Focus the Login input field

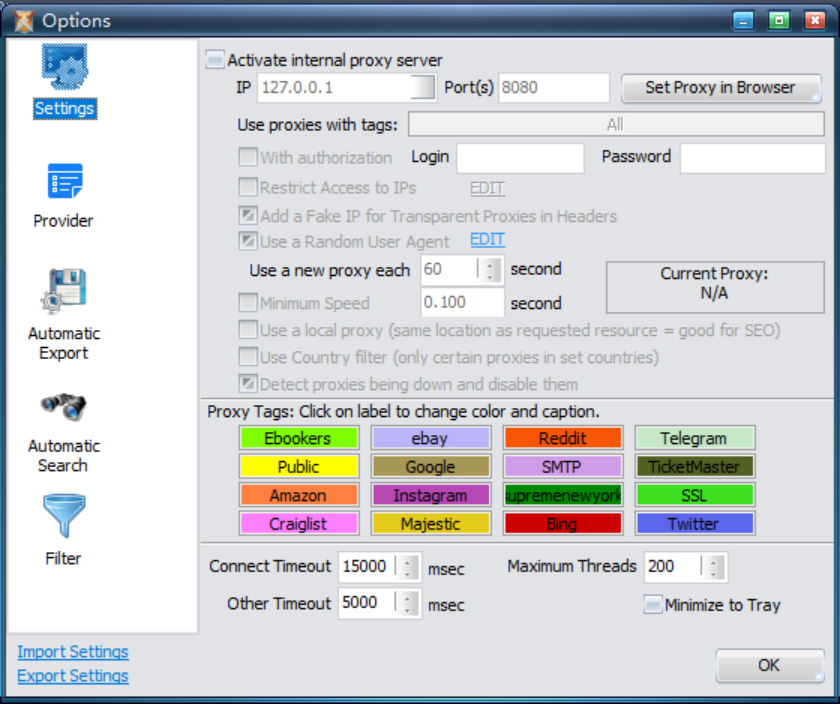(x=520, y=158)
